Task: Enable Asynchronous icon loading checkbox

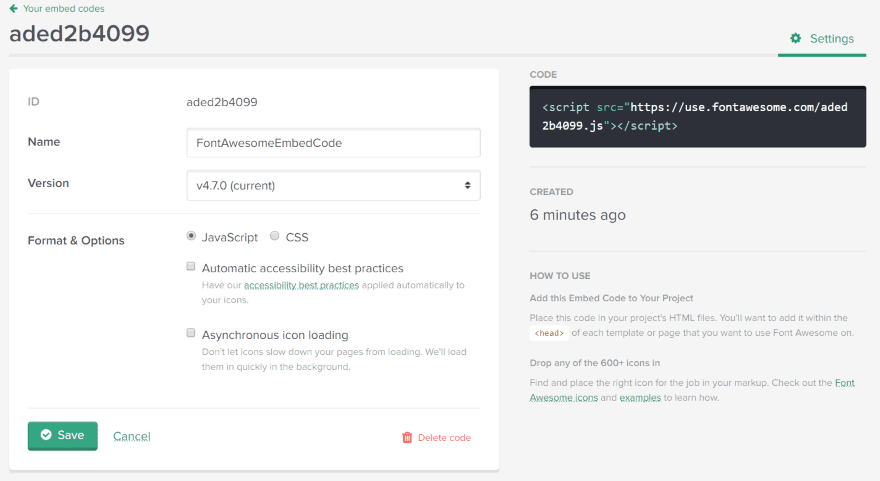Action: [x=191, y=333]
